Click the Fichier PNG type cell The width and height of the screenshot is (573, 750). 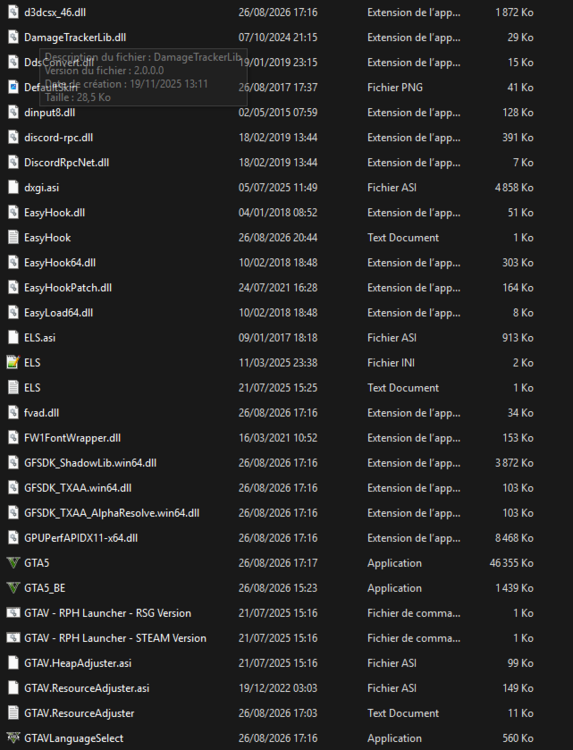pyautogui.click(x=395, y=88)
